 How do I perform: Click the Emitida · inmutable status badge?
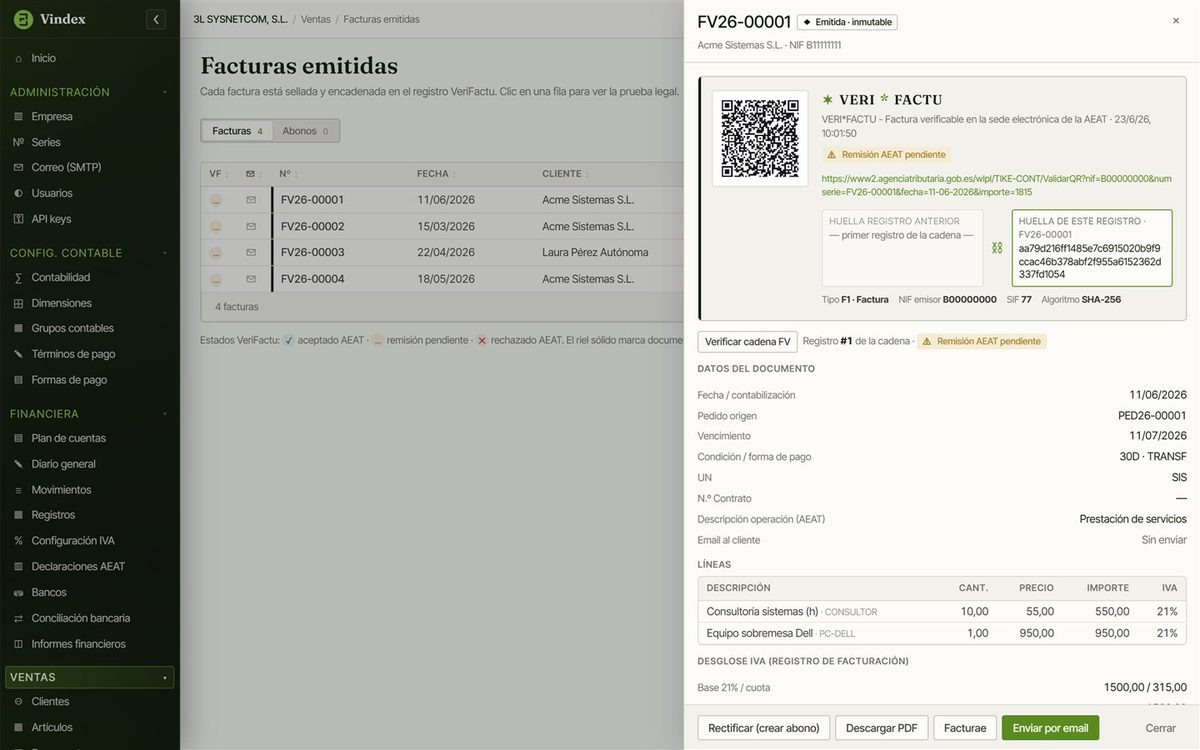[847, 22]
